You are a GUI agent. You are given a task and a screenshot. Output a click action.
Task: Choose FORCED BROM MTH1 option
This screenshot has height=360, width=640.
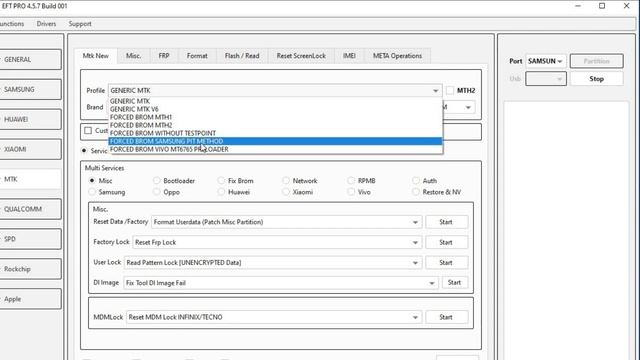pos(276,117)
